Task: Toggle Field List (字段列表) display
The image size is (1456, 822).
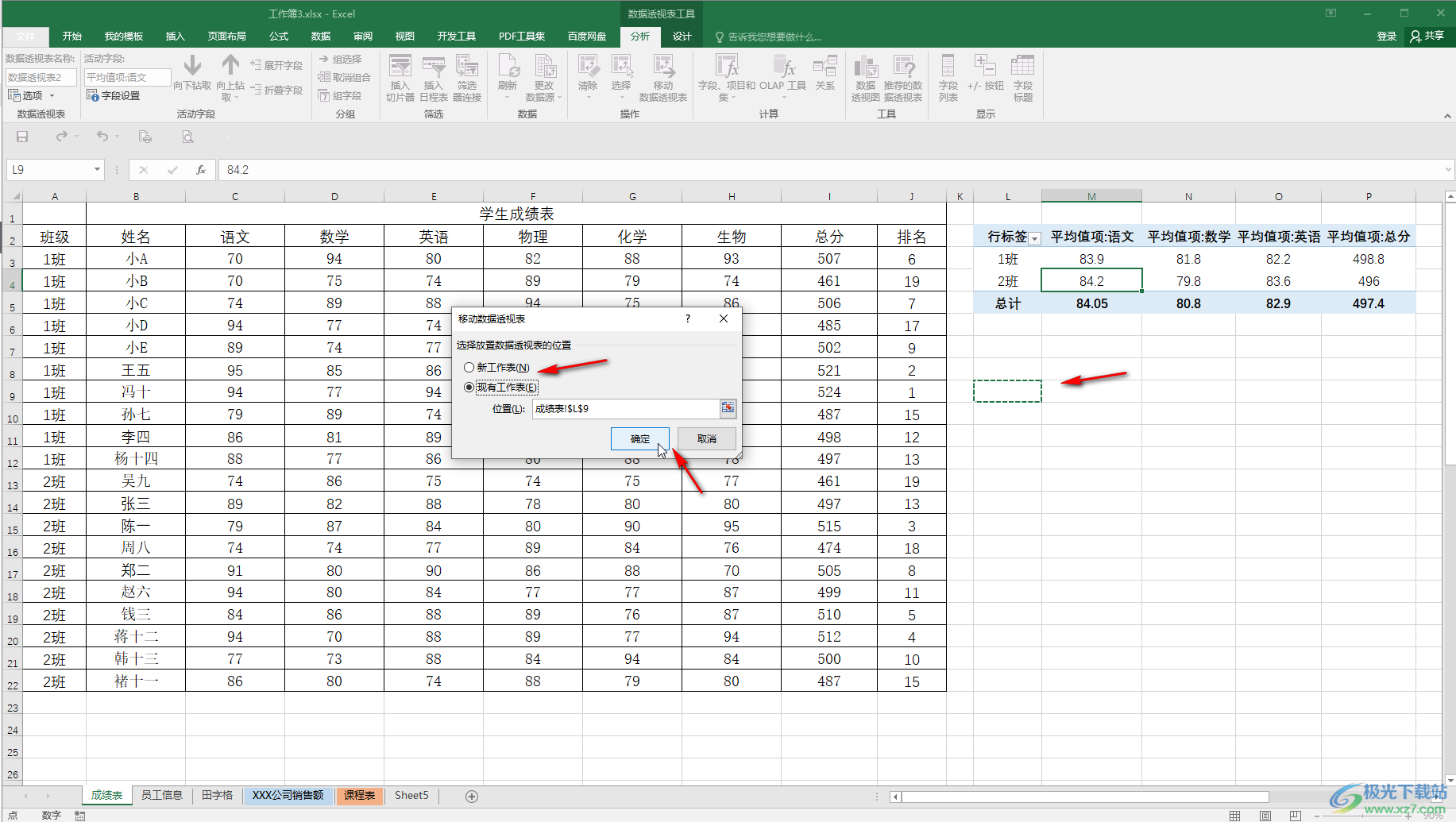Action: click(x=948, y=78)
